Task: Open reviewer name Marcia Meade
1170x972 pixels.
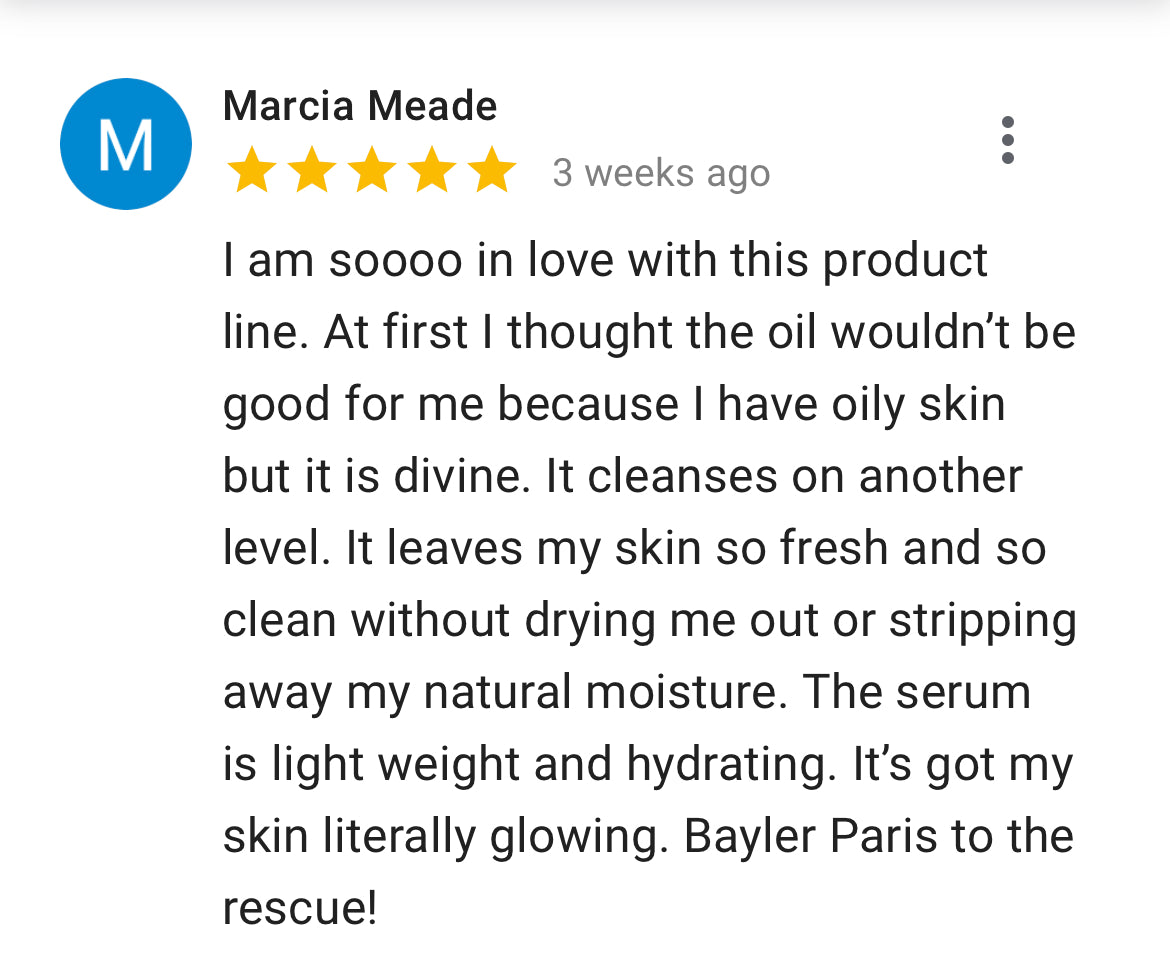Action: click(360, 106)
